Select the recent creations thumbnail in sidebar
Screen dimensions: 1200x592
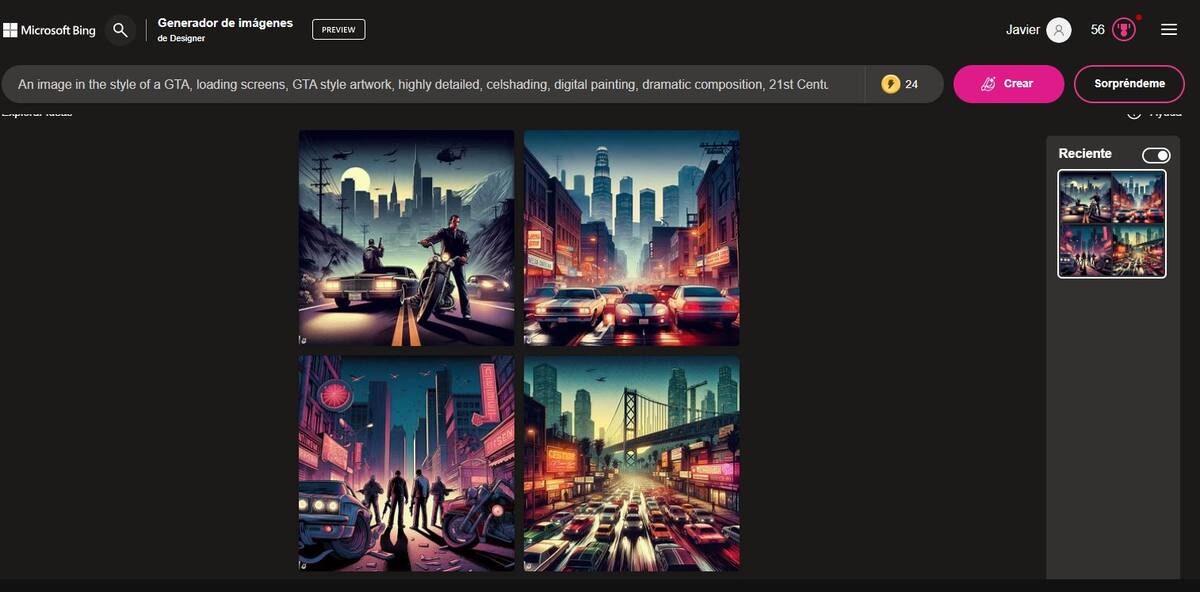click(1111, 223)
